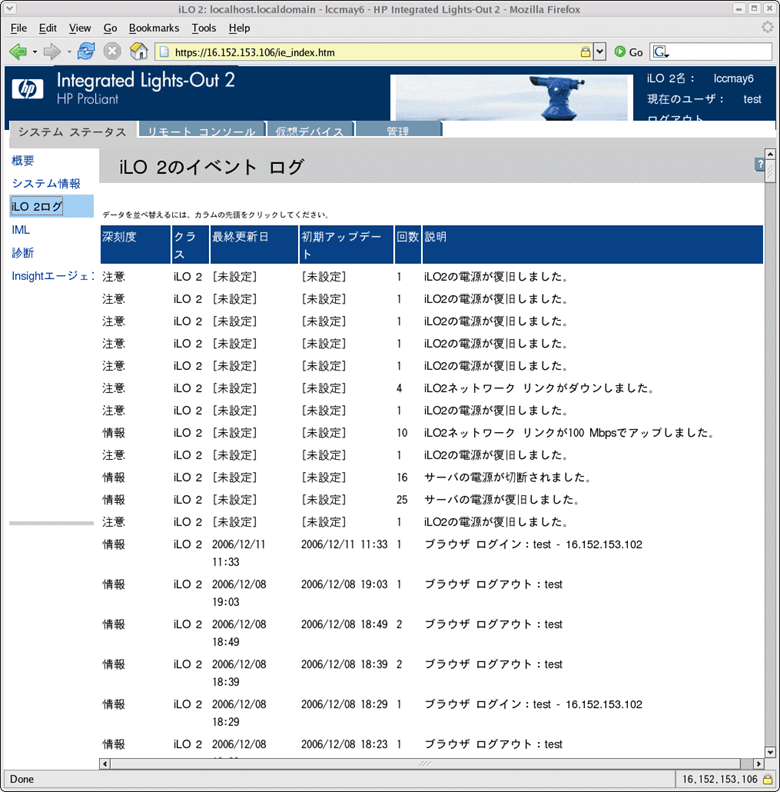Open the システム情報 sidebar link
780x792 pixels.
(x=46, y=183)
